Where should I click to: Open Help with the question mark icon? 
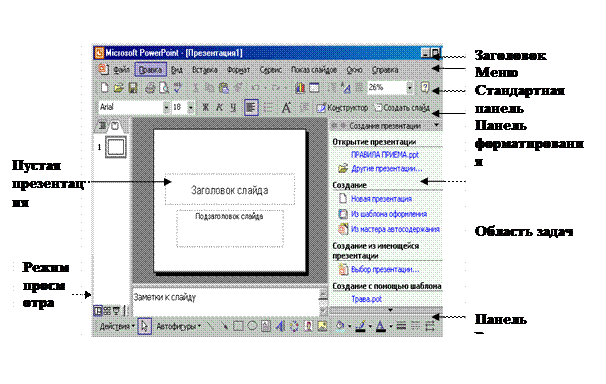tap(425, 87)
